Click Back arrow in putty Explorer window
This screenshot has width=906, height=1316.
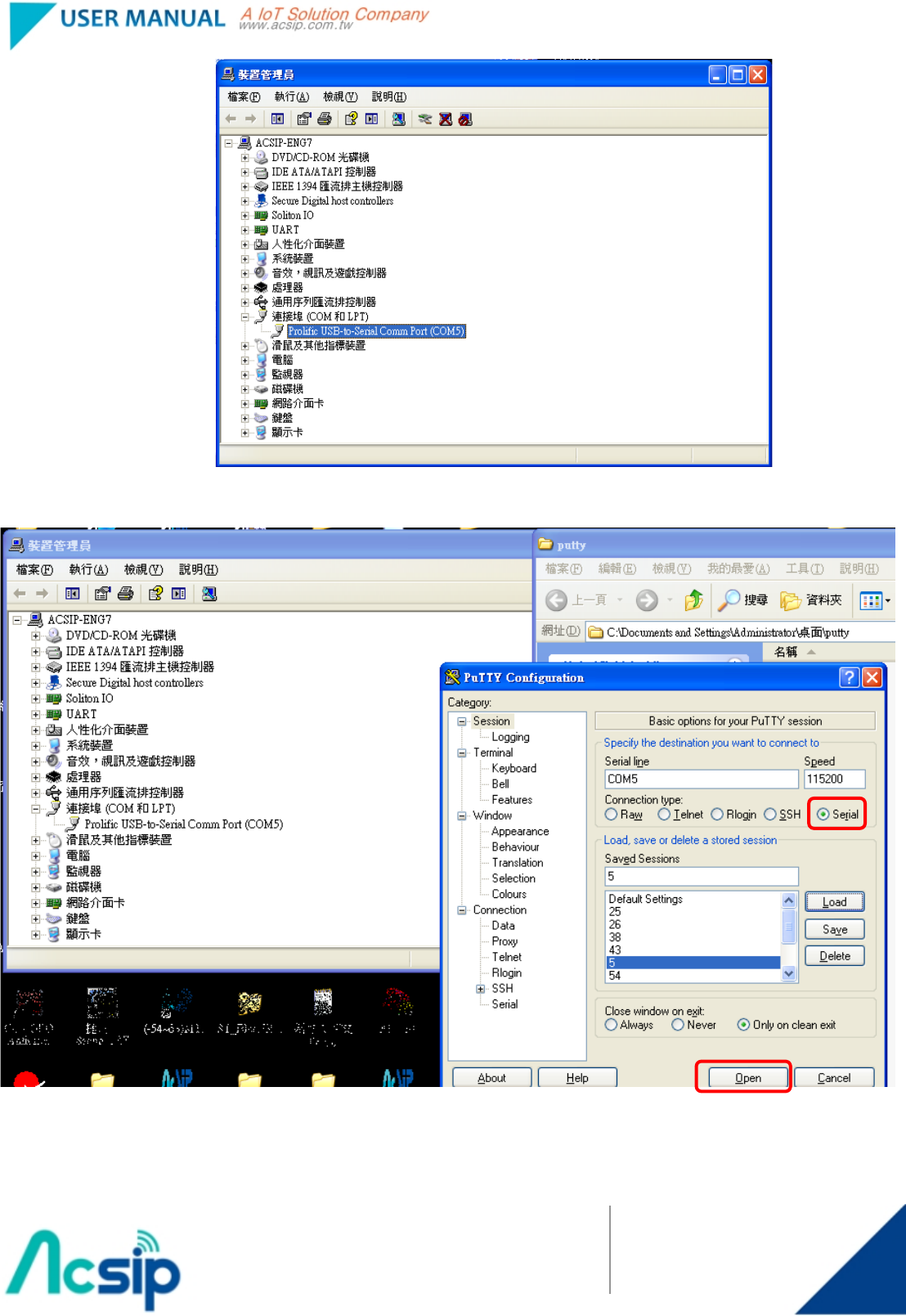556,600
